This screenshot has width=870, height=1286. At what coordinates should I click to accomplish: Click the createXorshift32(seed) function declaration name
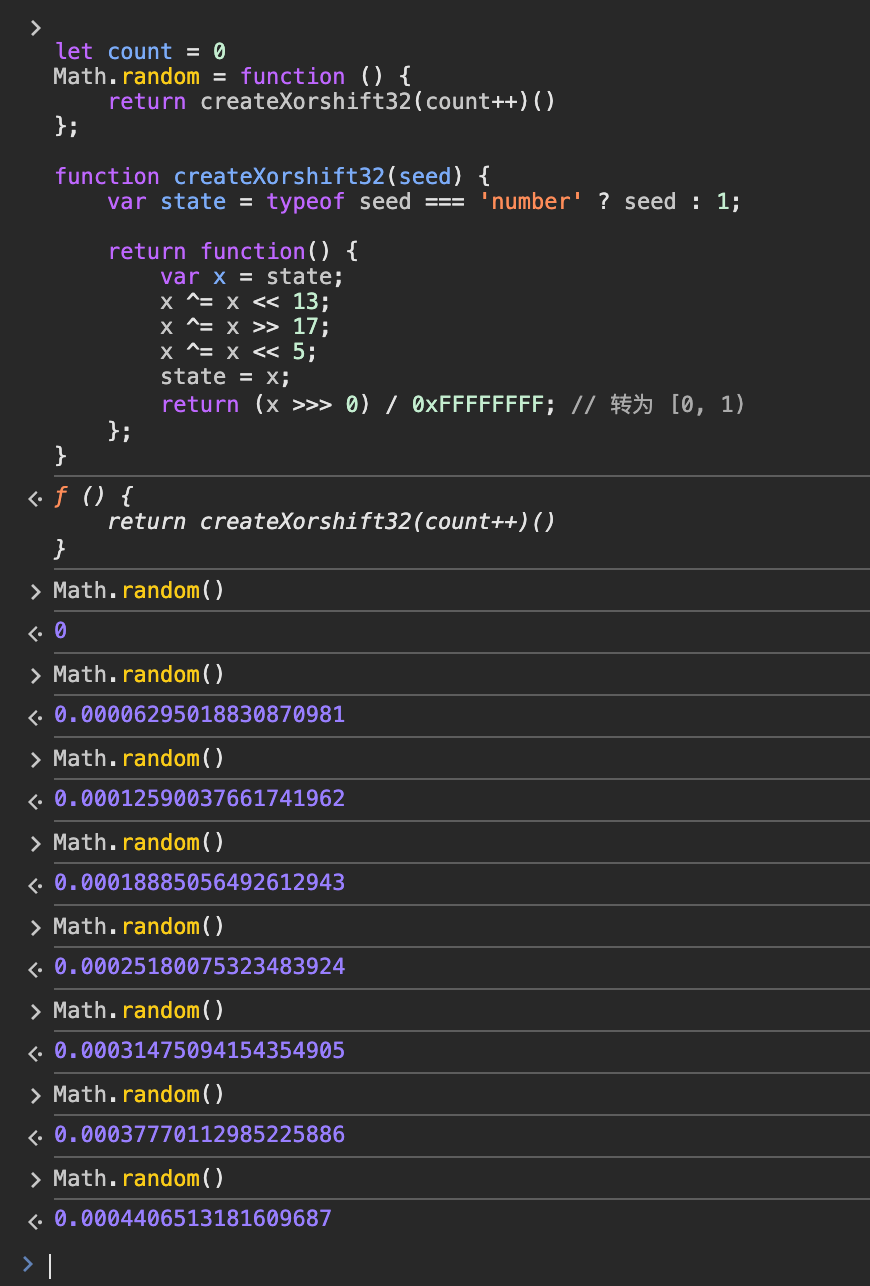tap(279, 177)
